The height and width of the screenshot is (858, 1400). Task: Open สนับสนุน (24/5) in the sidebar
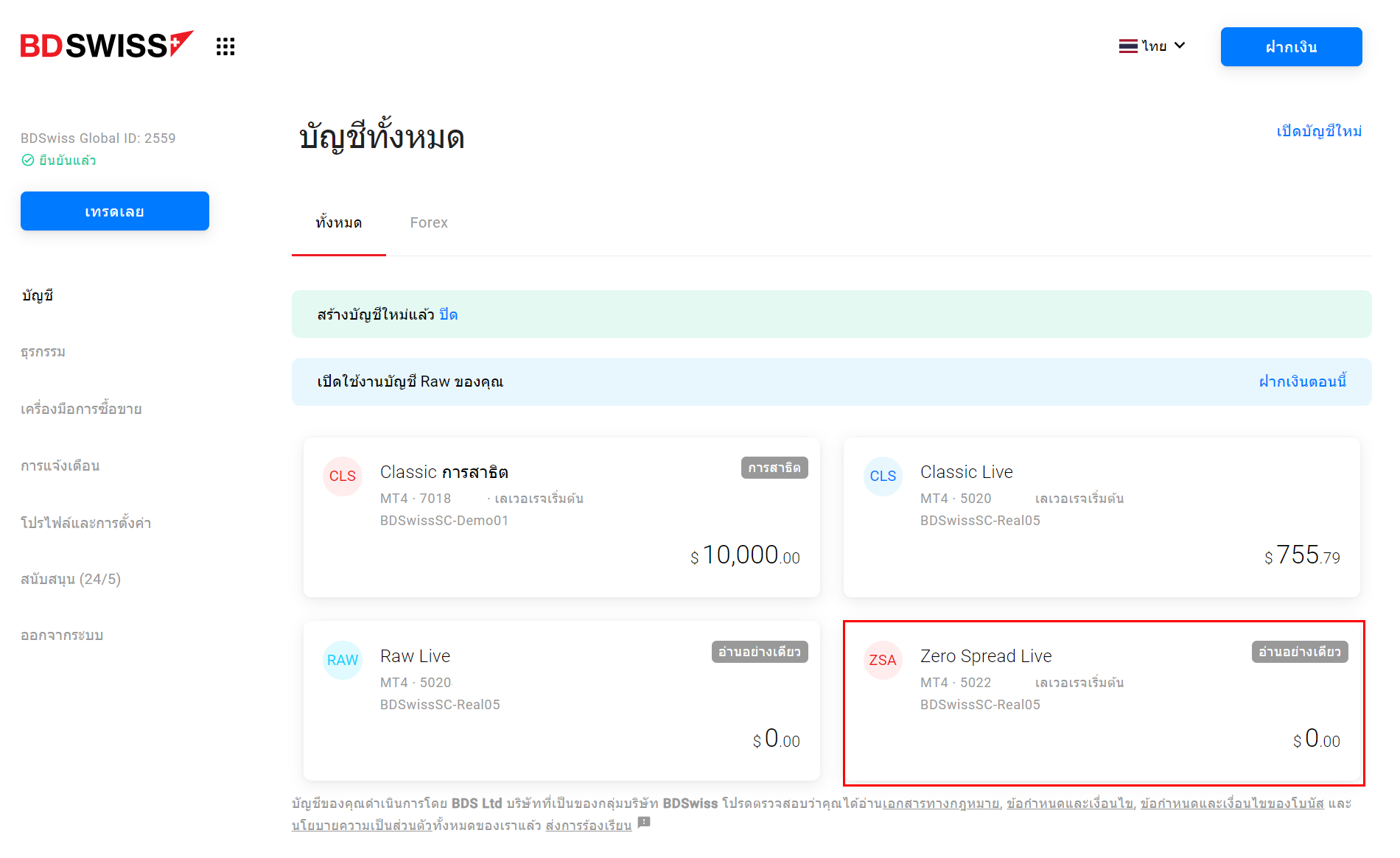coord(71,579)
